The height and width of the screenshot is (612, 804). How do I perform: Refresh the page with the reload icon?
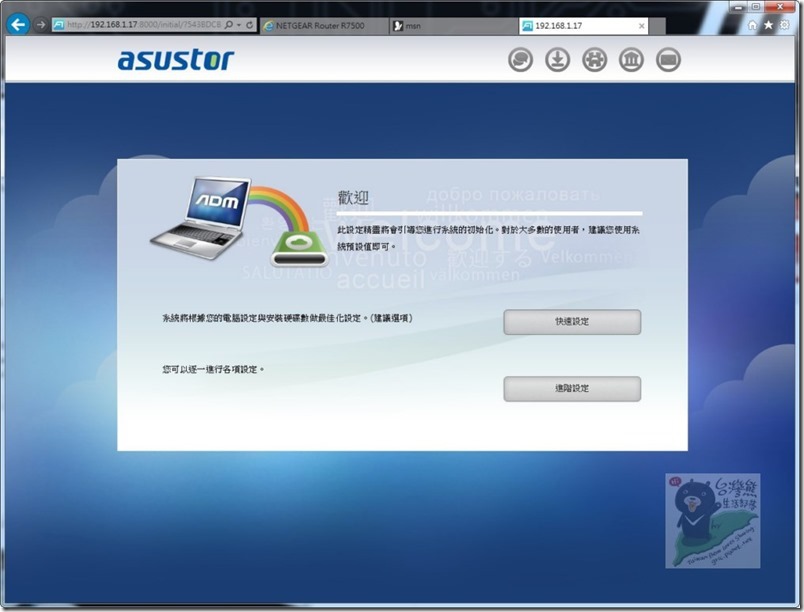(x=250, y=25)
